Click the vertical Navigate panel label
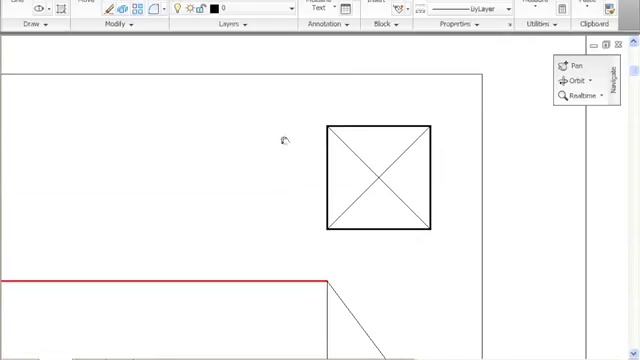Image resolution: width=640 pixels, height=360 pixels. click(613, 80)
